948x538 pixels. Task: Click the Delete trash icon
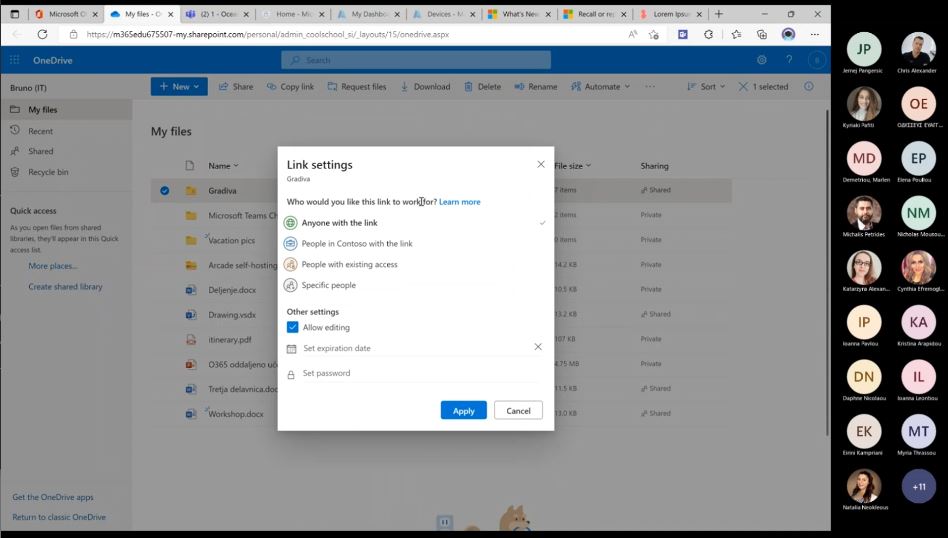tap(483, 87)
